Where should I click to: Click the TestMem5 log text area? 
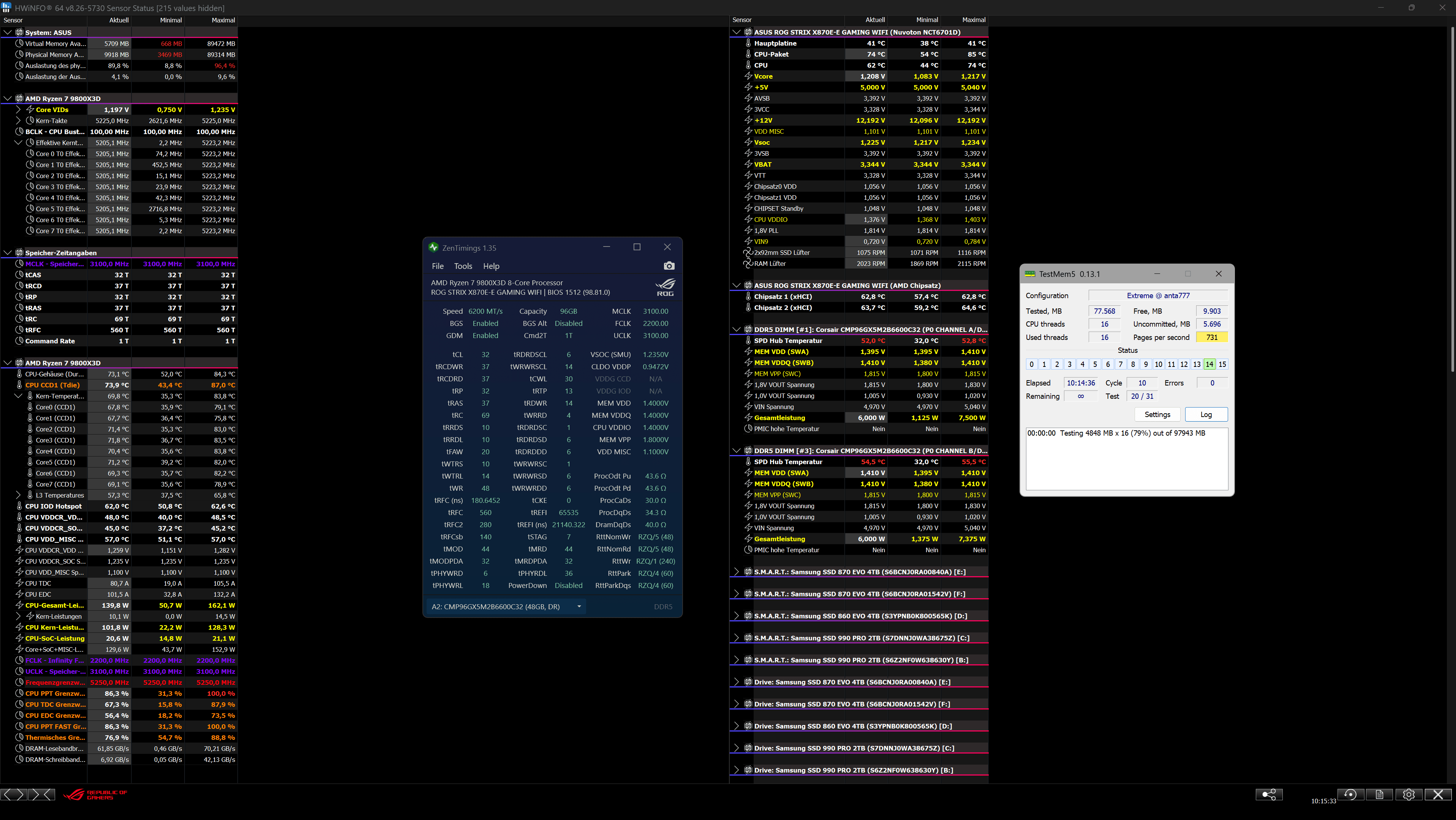pos(1127,459)
